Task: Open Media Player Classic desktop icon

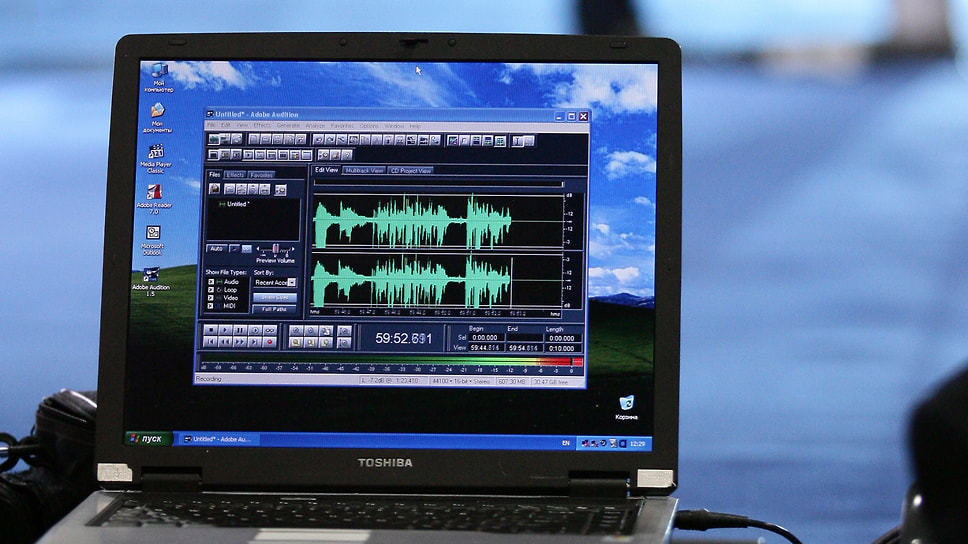Action: click(x=156, y=159)
